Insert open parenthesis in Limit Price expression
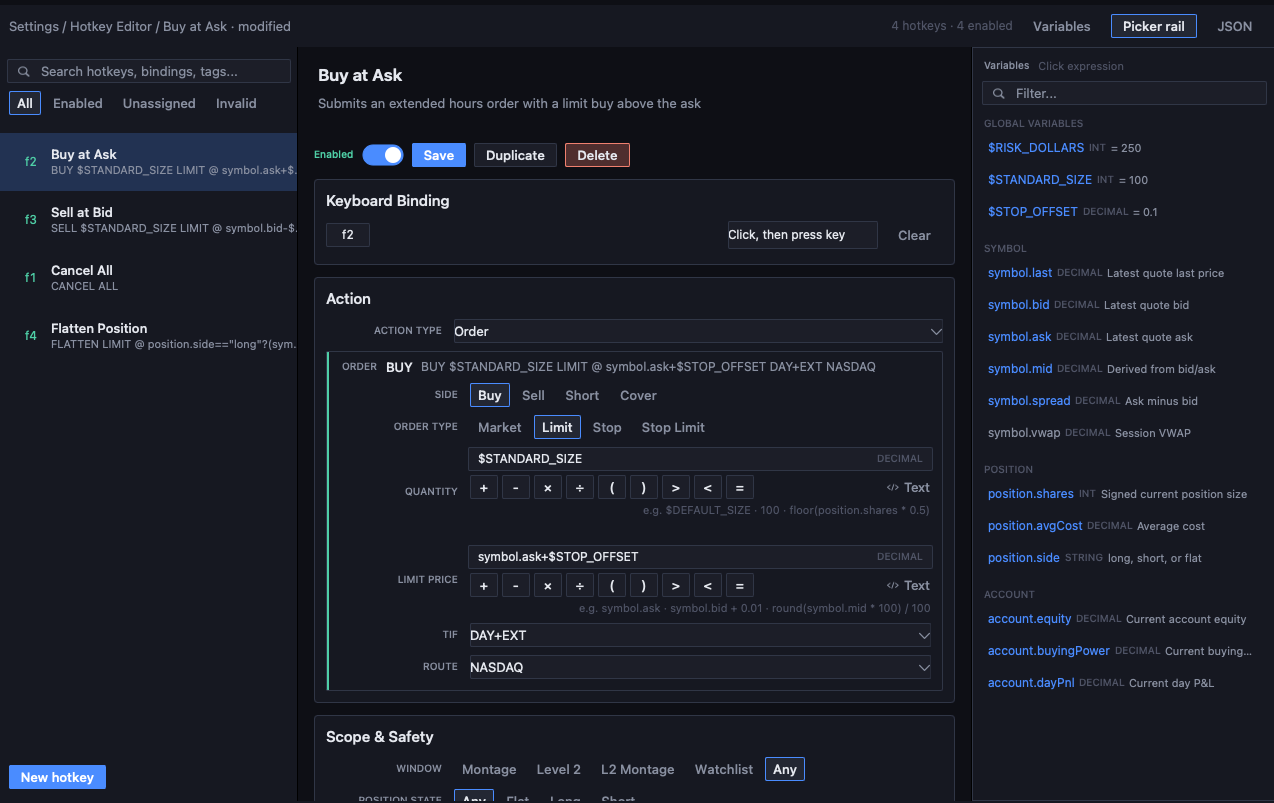The width and height of the screenshot is (1274, 803). 612,586
